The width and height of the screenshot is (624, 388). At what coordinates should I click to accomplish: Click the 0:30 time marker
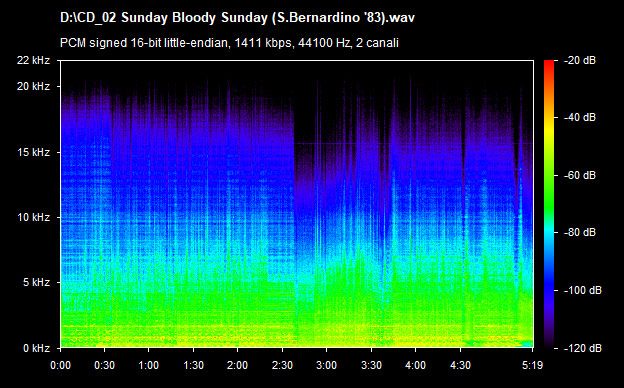[104, 365]
